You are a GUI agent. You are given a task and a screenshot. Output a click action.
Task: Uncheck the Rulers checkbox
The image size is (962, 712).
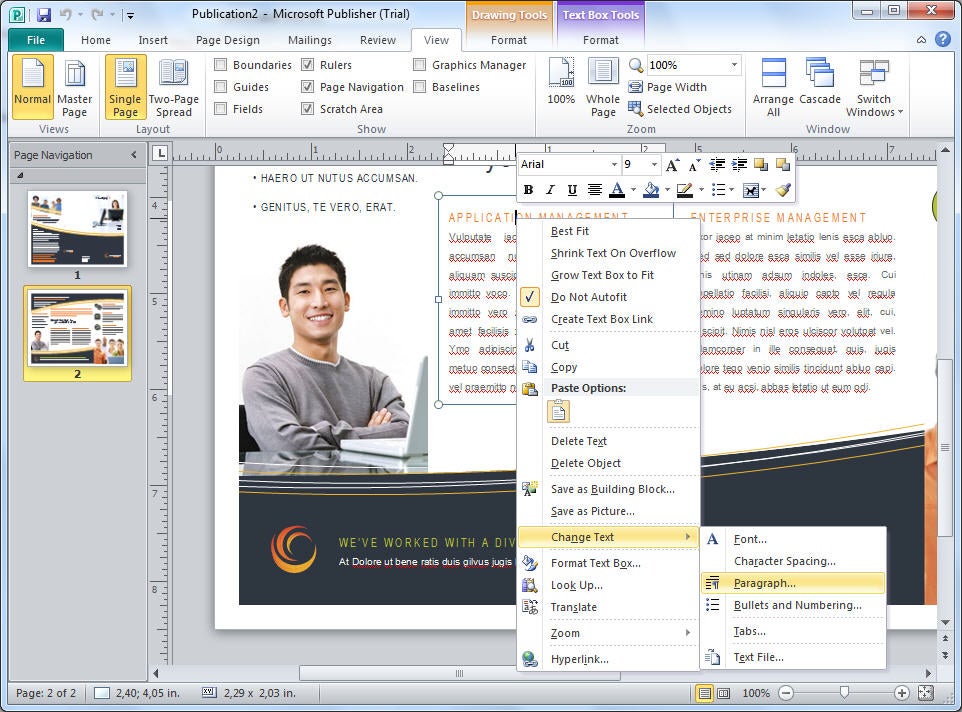[308, 65]
